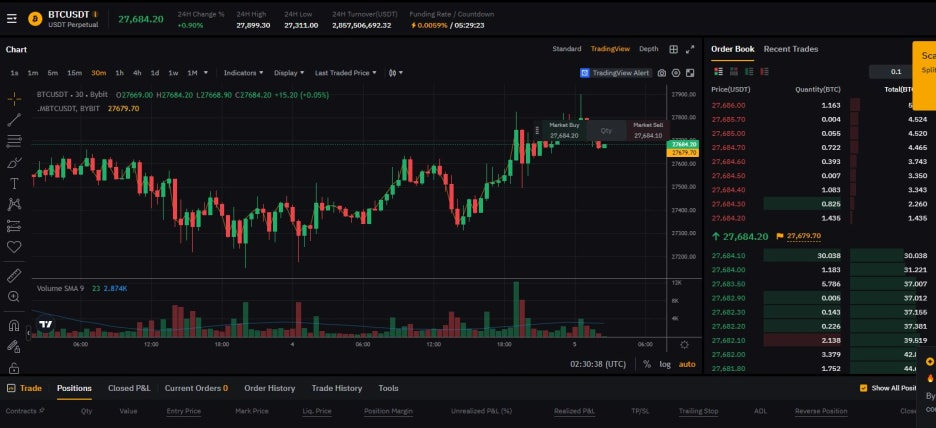Click the Market Sell button on chart

(648, 130)
